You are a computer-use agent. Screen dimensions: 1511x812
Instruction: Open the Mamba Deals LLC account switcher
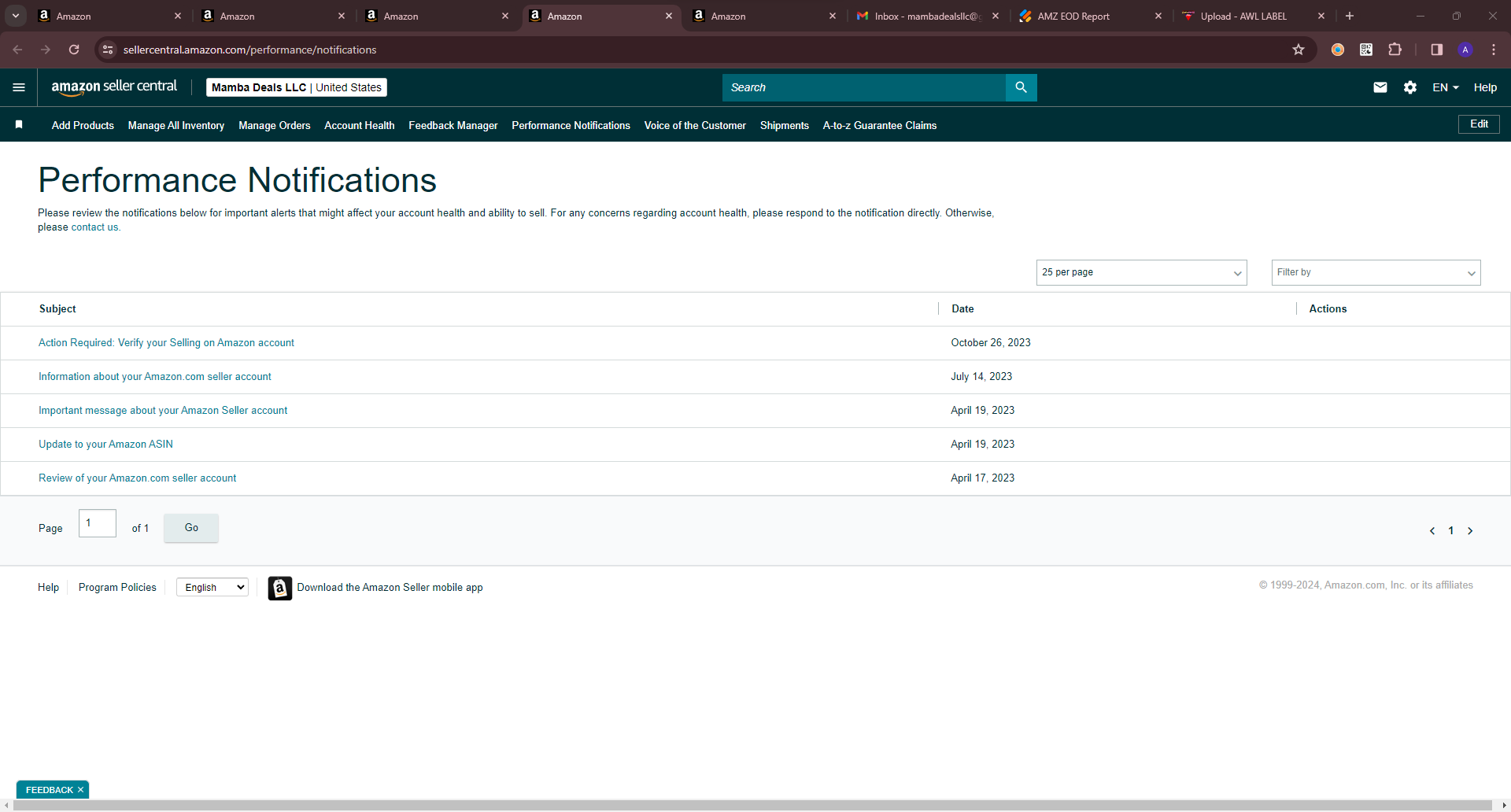click(x=297, y=87)
